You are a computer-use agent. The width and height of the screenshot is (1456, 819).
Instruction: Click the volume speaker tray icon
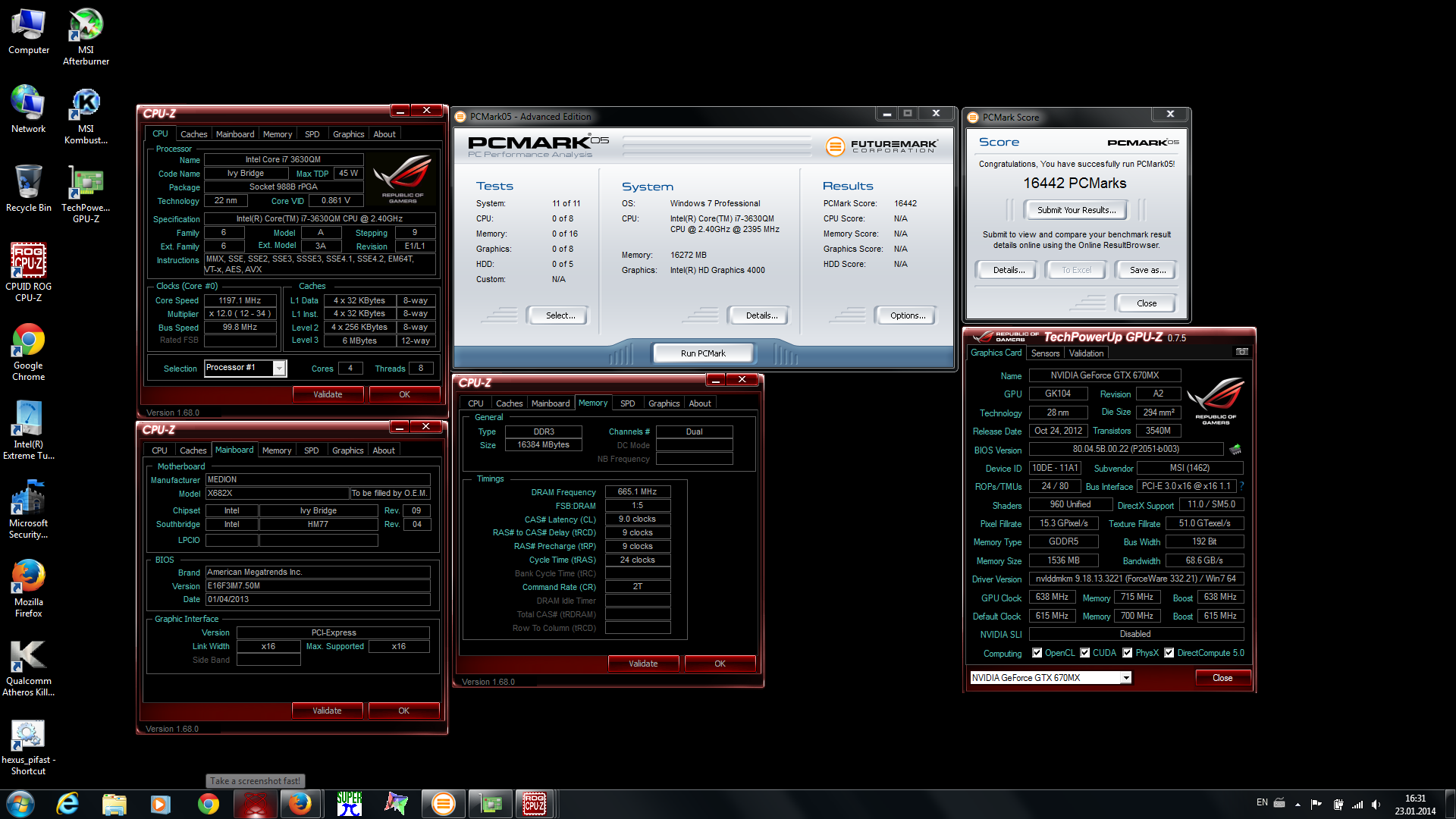(1376, 804)
